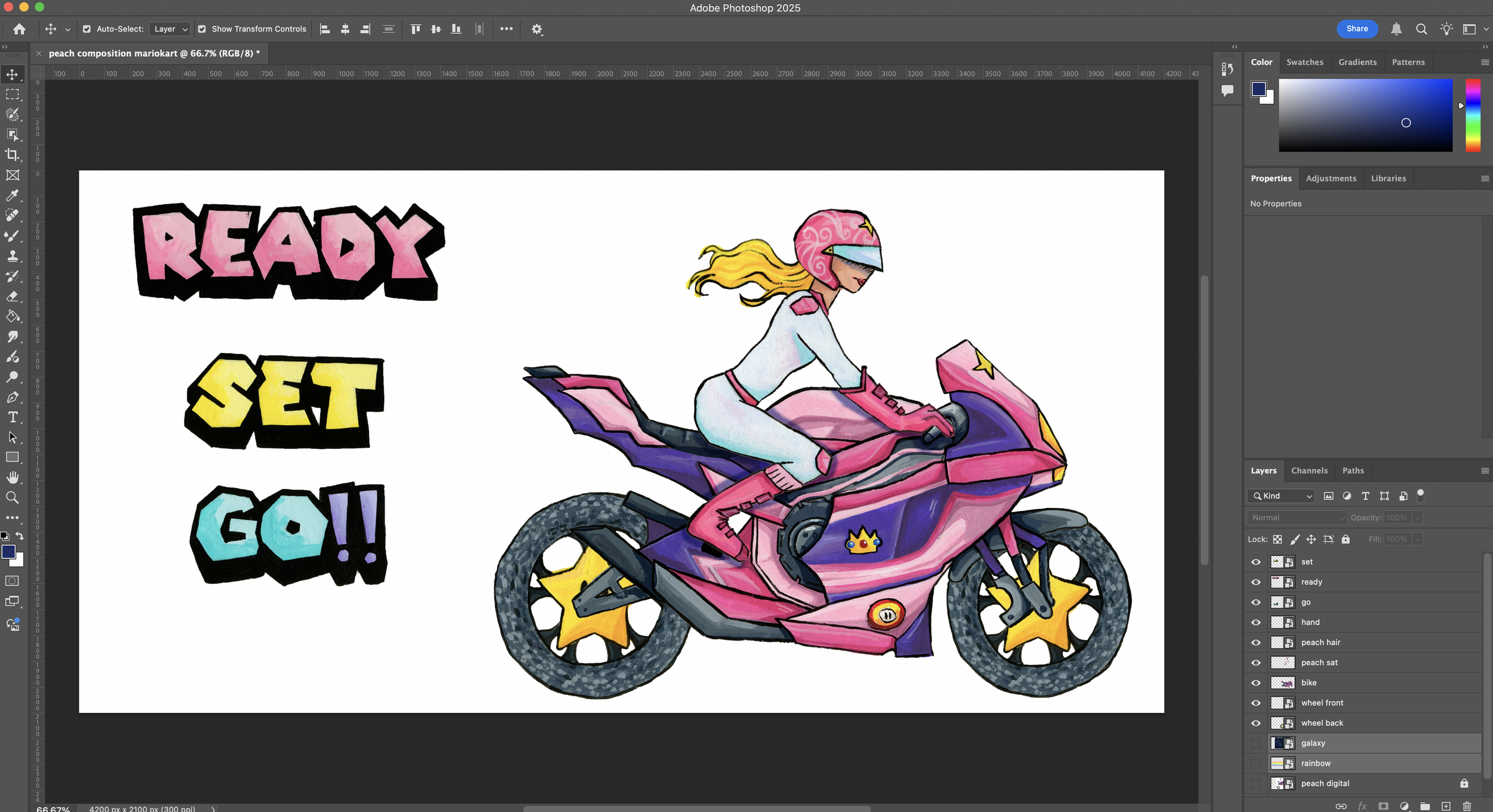Click the Create new group folder icon

[x=1425, y=806]
